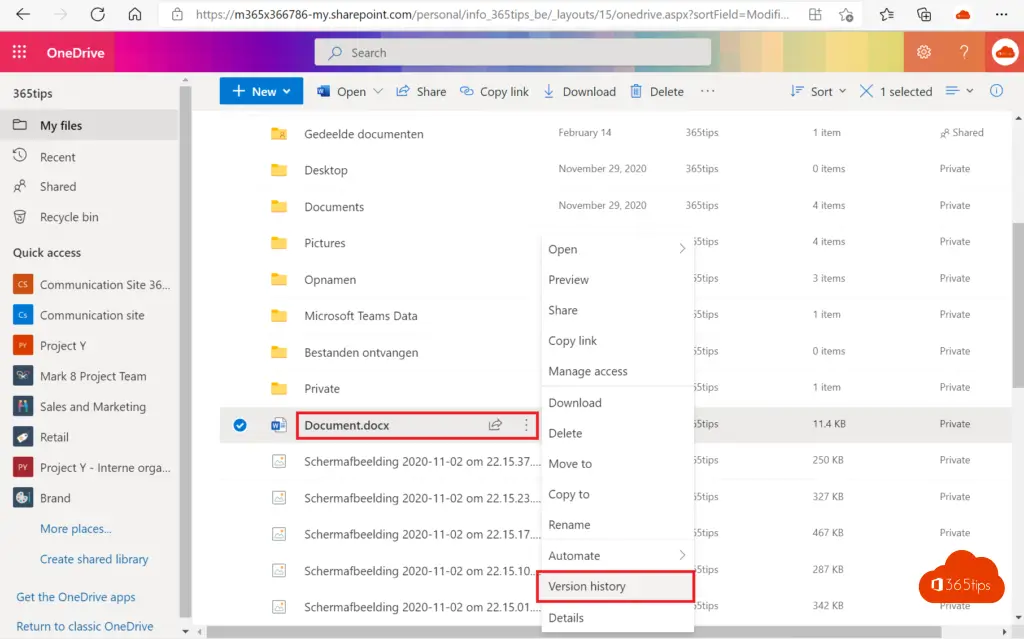Choose Copy link in context menu
The image size is (1024, 639).
coord(617,340)
